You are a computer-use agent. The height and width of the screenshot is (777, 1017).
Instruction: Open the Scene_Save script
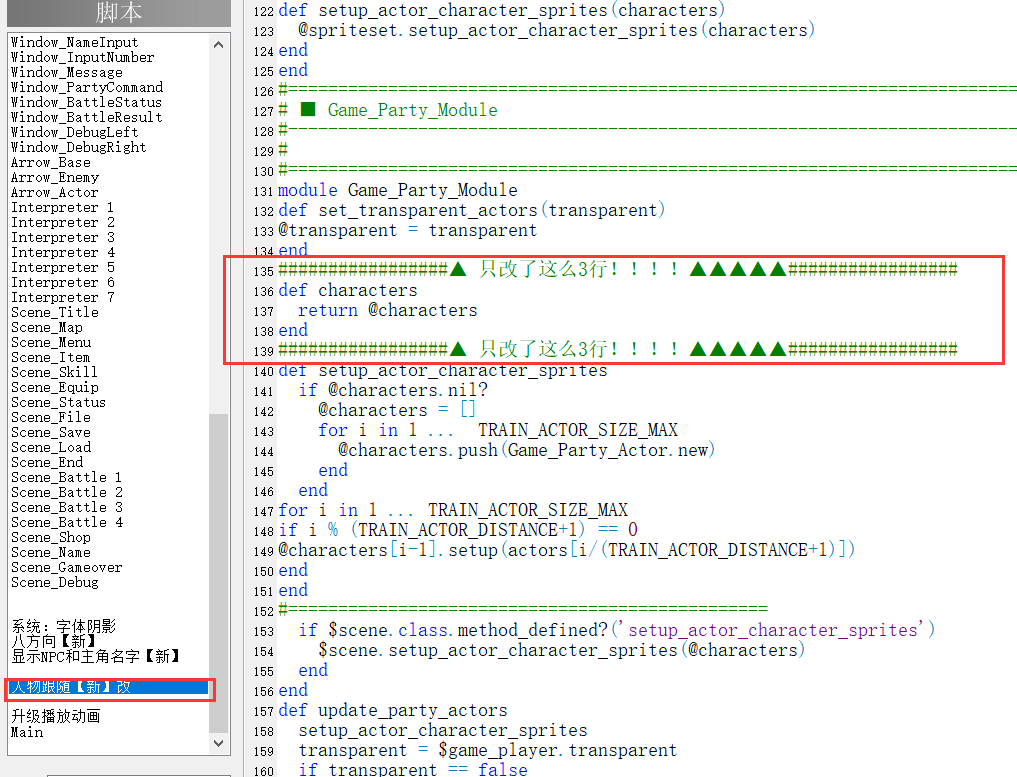coord(51,432)
